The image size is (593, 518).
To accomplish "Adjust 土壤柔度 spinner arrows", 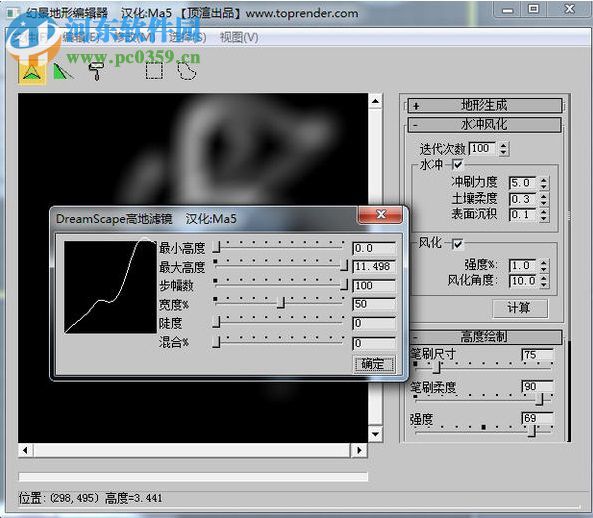I will point(544,199).
